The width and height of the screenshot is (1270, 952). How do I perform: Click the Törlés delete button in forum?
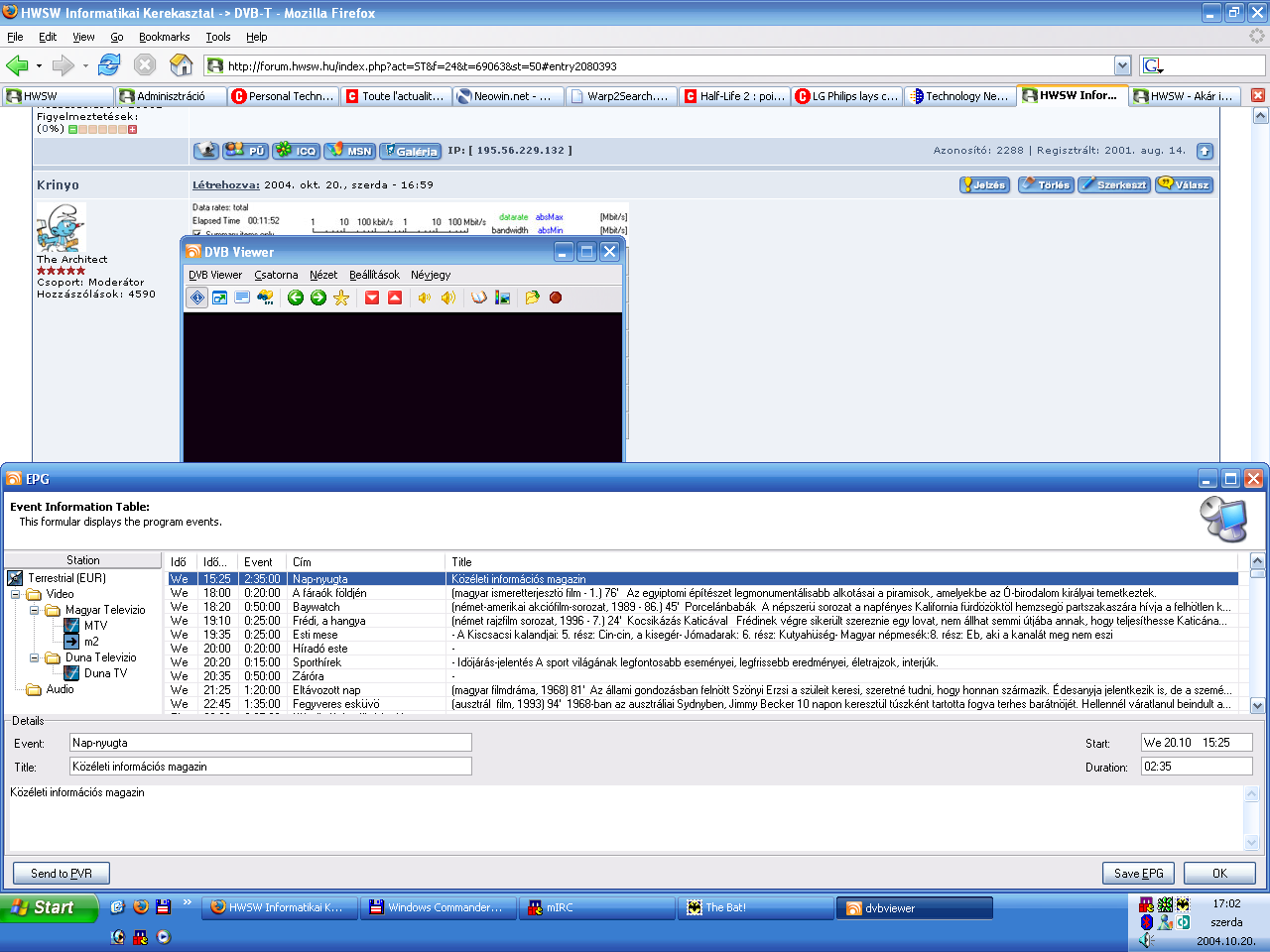coord(1046,184)
